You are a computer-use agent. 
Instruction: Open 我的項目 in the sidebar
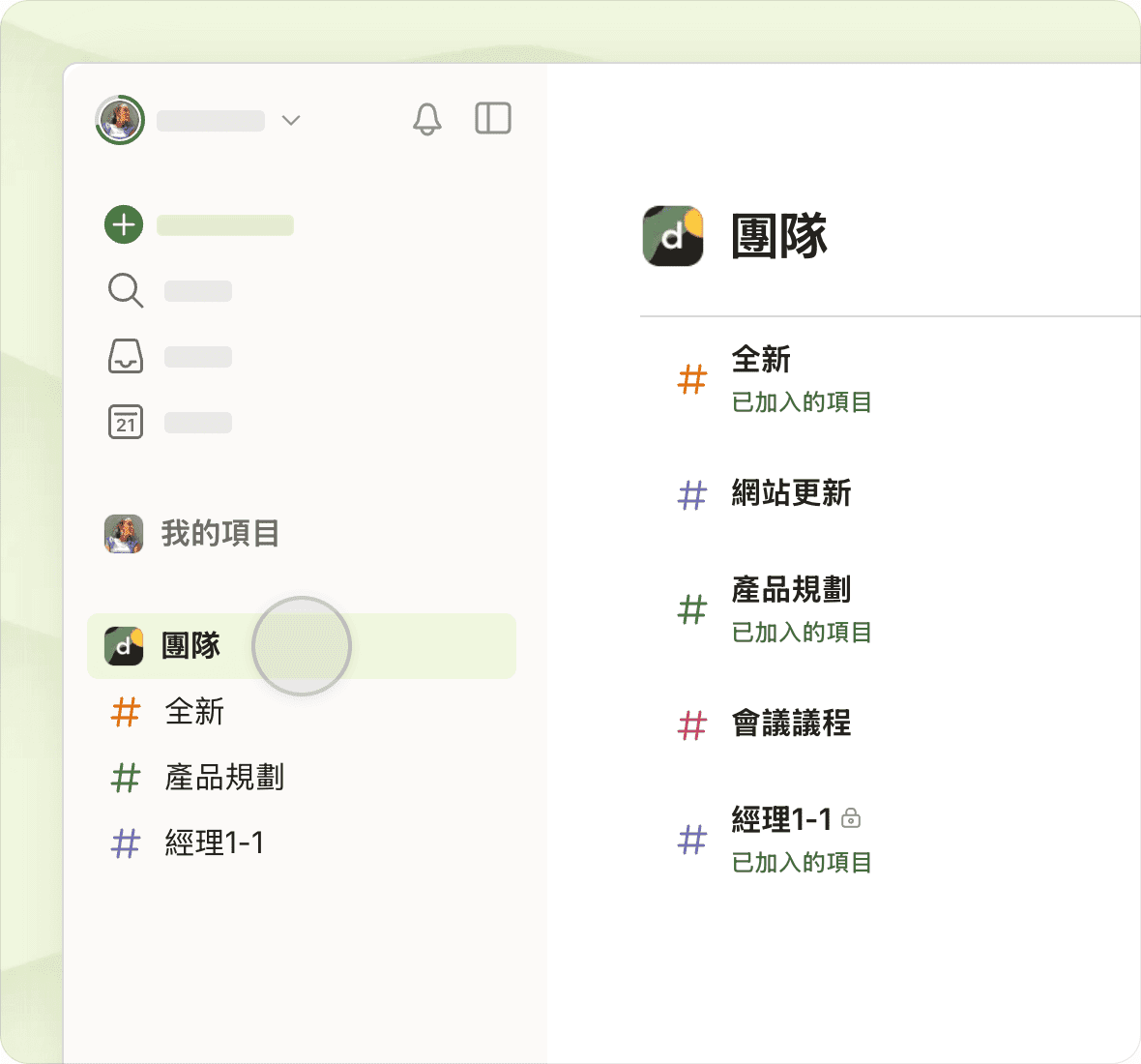(x=219, y=533)
